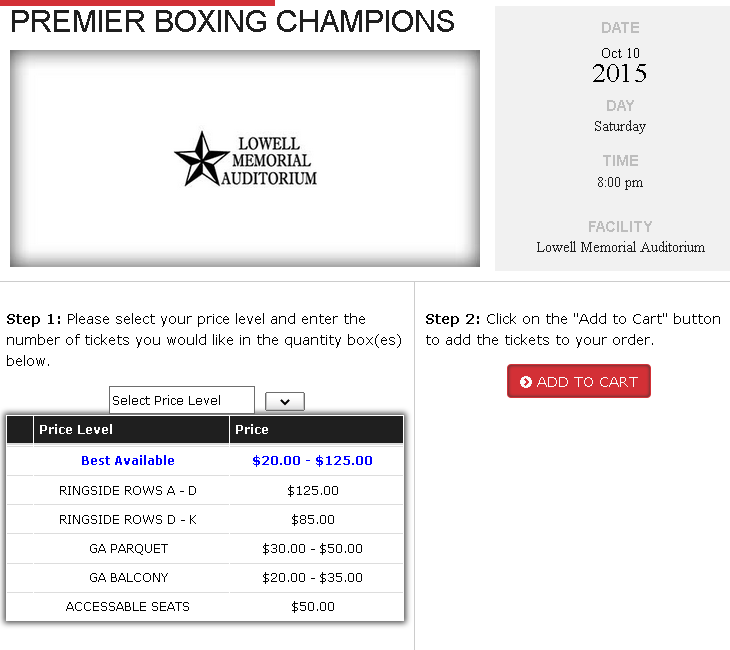Click the $125.00 ringside price cell
This screenshot has height=650, width=730.
313,490
